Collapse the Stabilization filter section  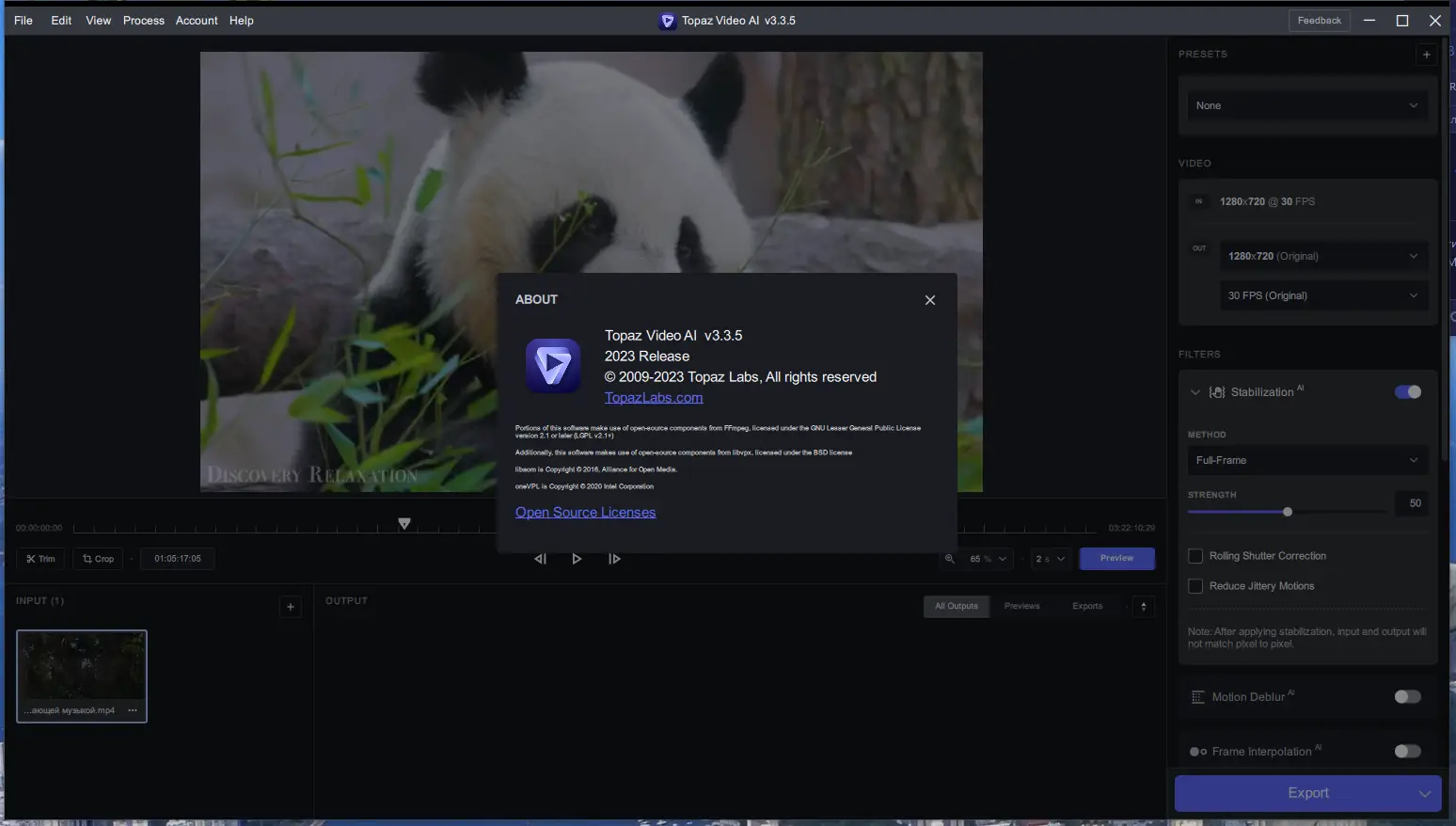pos(1195,392)
